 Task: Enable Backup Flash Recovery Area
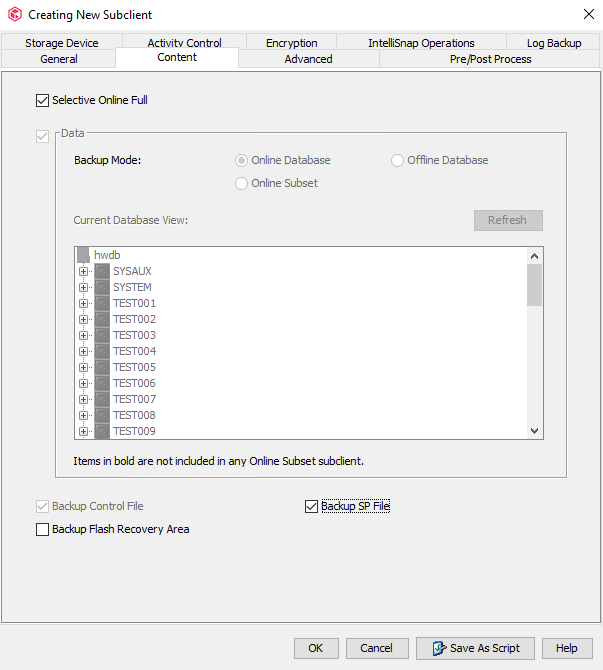pyautogui.click(x=42, y=530)
